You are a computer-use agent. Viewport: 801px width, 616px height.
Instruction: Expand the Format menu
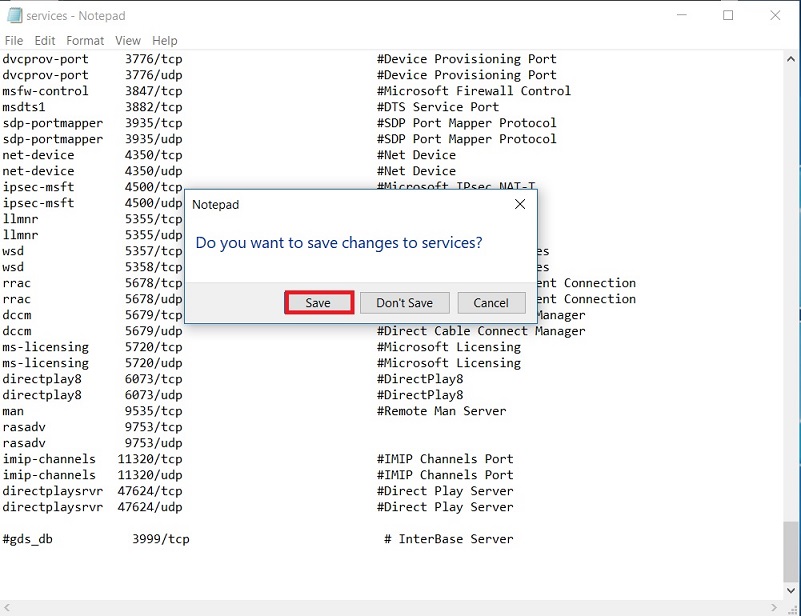[85, 41]
